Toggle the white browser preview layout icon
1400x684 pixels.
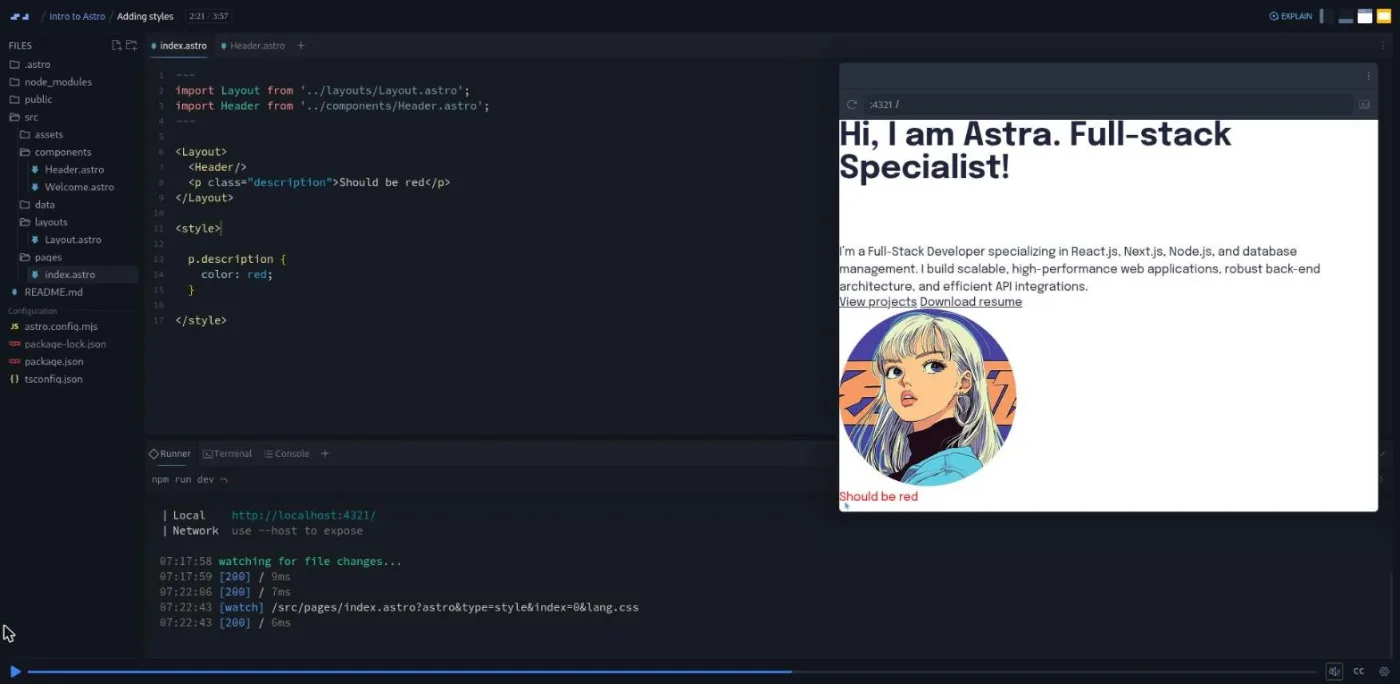(x=1365, y=16)
